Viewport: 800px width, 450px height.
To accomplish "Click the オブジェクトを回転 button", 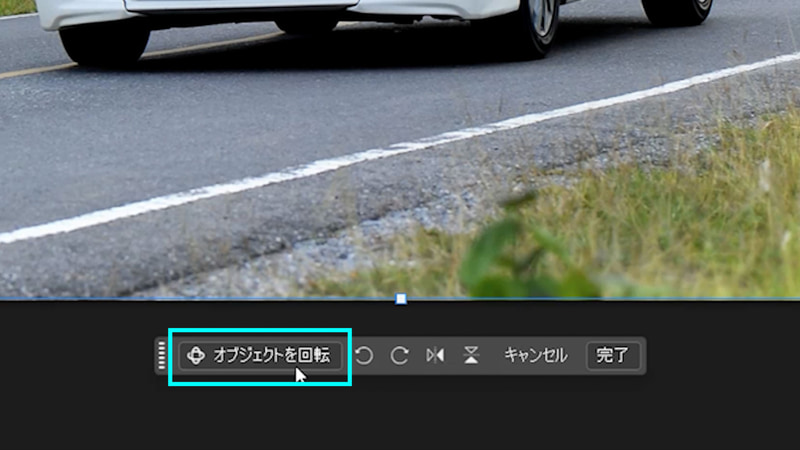I will click(260, 355).
